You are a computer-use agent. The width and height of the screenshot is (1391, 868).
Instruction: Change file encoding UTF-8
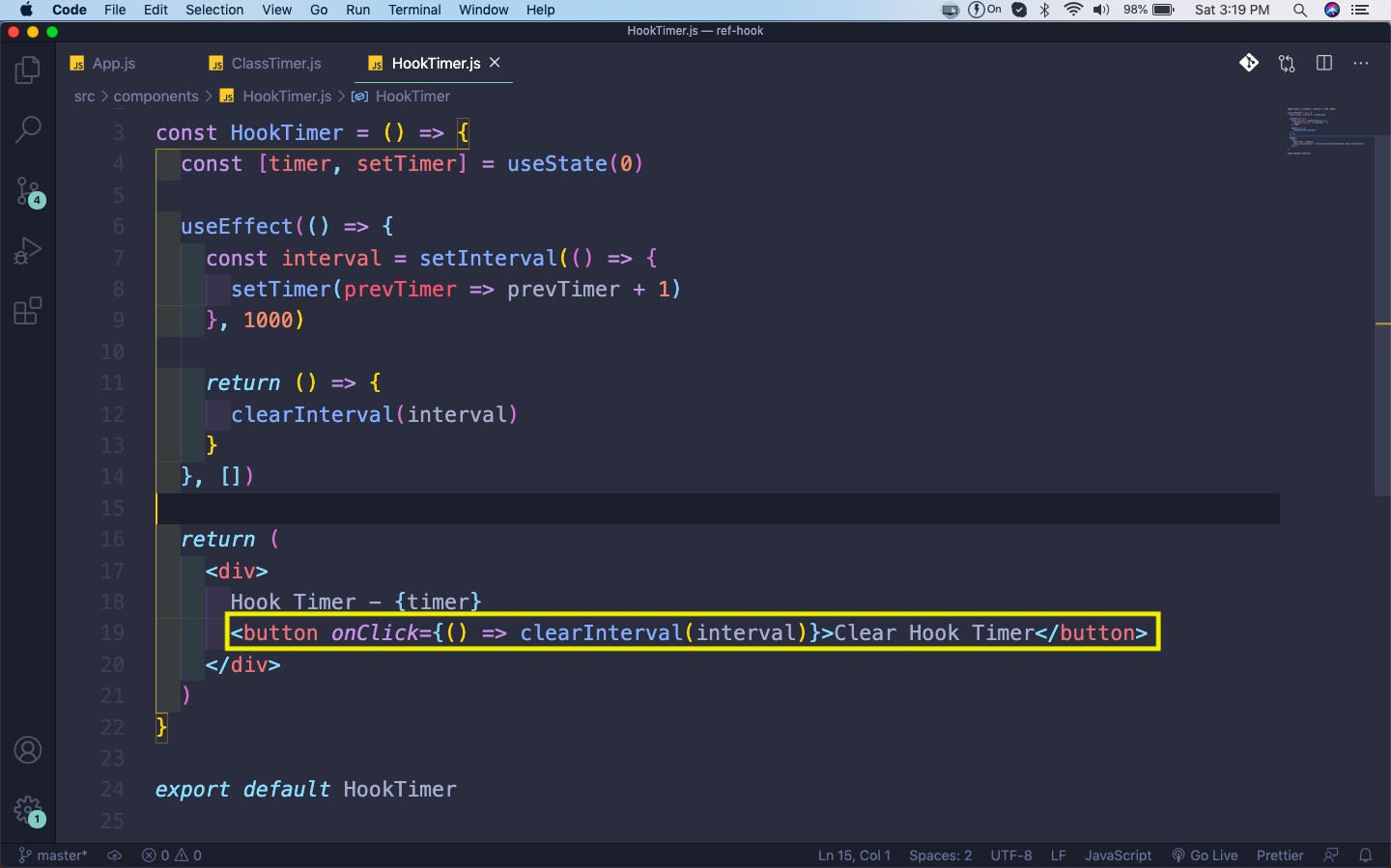pyautogui.click(x=1011, y=855)
